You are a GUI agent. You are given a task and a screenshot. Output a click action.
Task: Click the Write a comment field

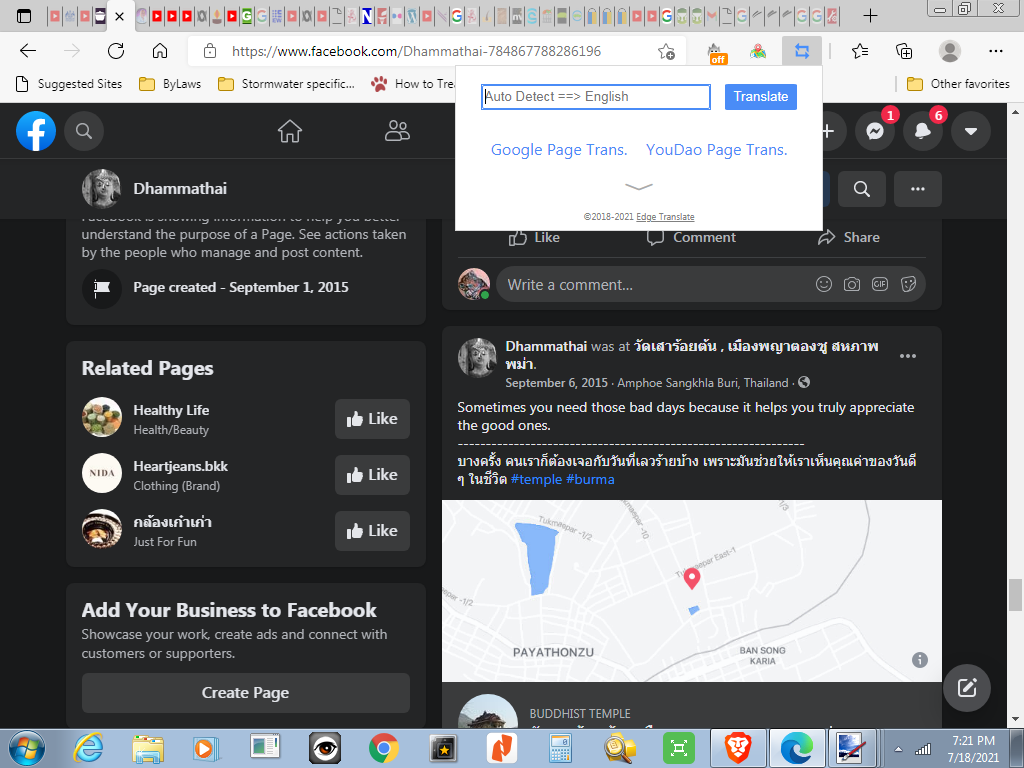[x=711, y=285]
